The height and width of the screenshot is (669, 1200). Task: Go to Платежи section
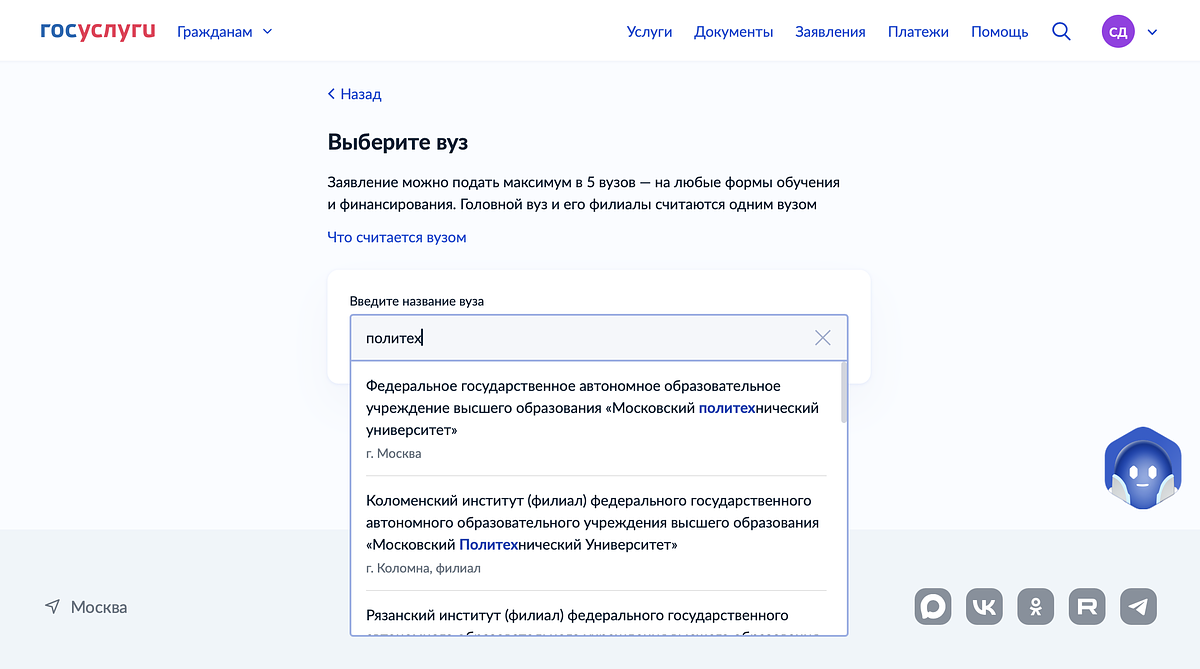click(918, 31)
